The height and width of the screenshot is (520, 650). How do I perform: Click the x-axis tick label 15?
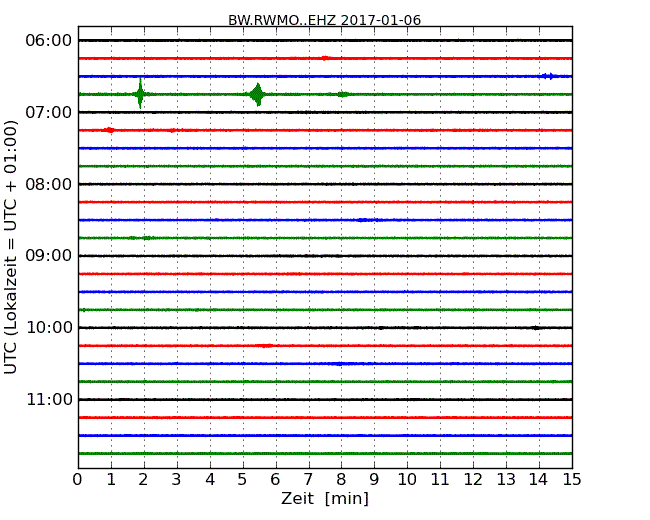[x=572, y=479]
